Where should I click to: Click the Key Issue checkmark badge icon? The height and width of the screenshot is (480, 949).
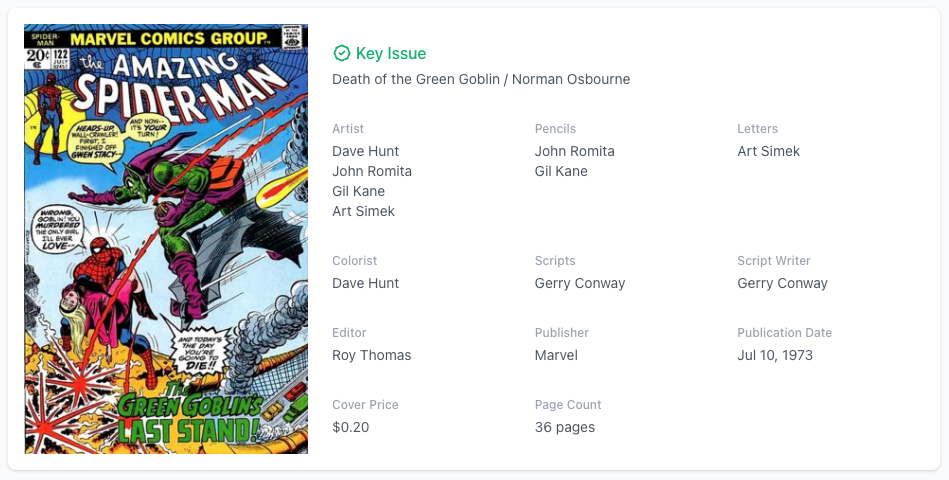click(x=342, y=53)
